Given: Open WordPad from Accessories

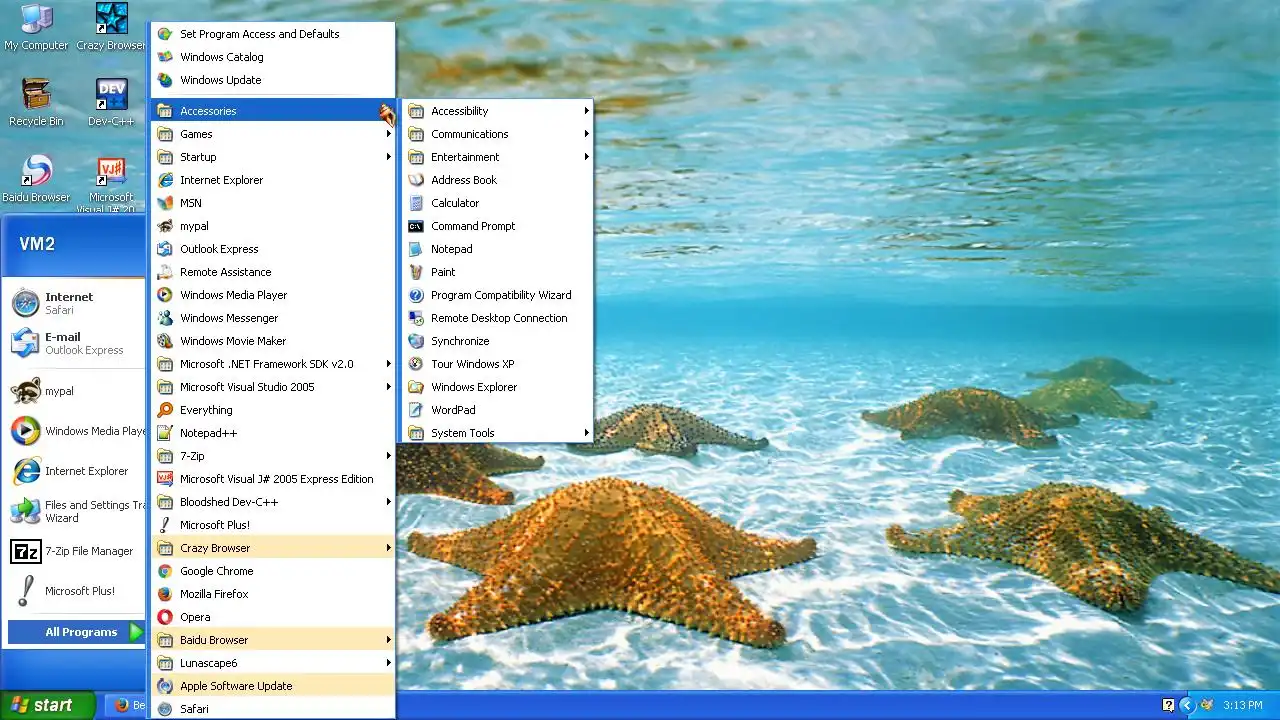Looking at the screenshot, I should pos(497,410).
